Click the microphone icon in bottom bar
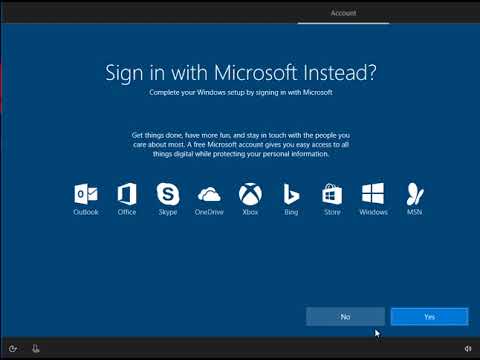The image size is (480, 360). click(36, 349)
